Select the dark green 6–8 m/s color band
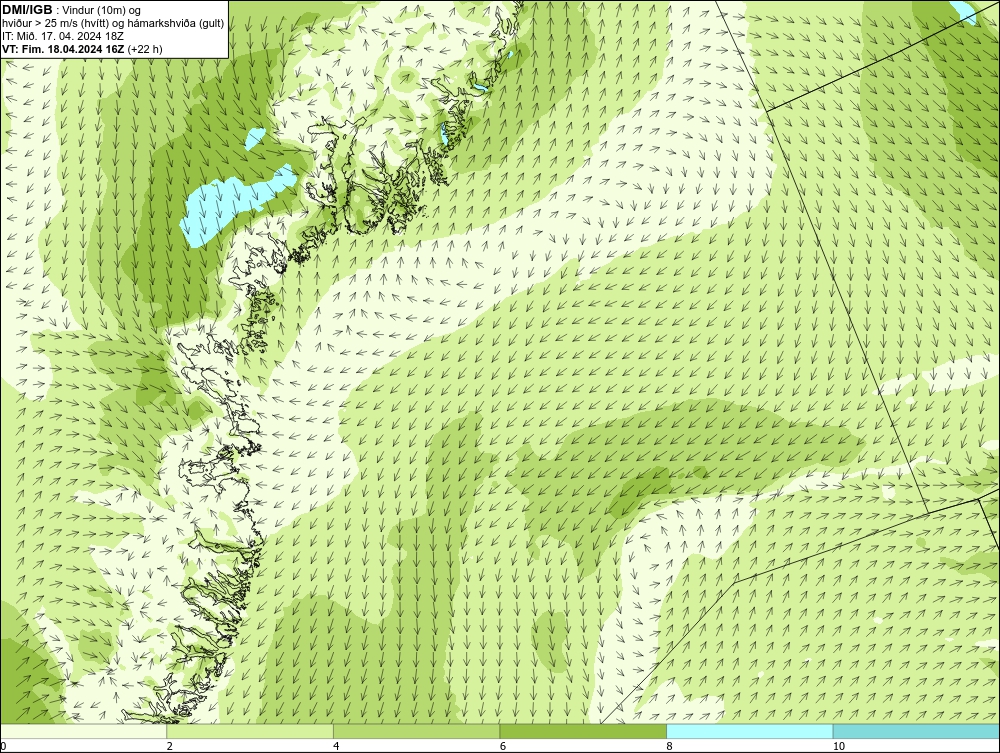 (x=583, y=731)
